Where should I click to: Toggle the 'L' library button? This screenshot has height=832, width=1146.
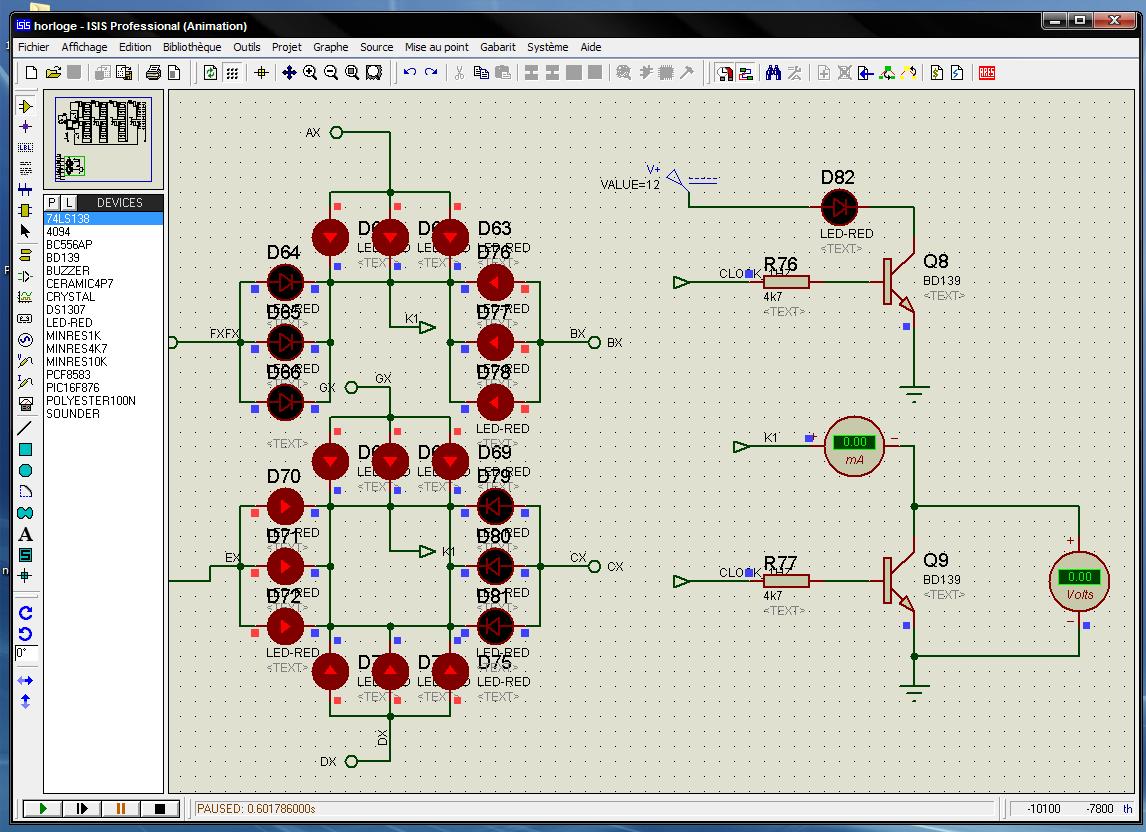click(x=69, y=203)
